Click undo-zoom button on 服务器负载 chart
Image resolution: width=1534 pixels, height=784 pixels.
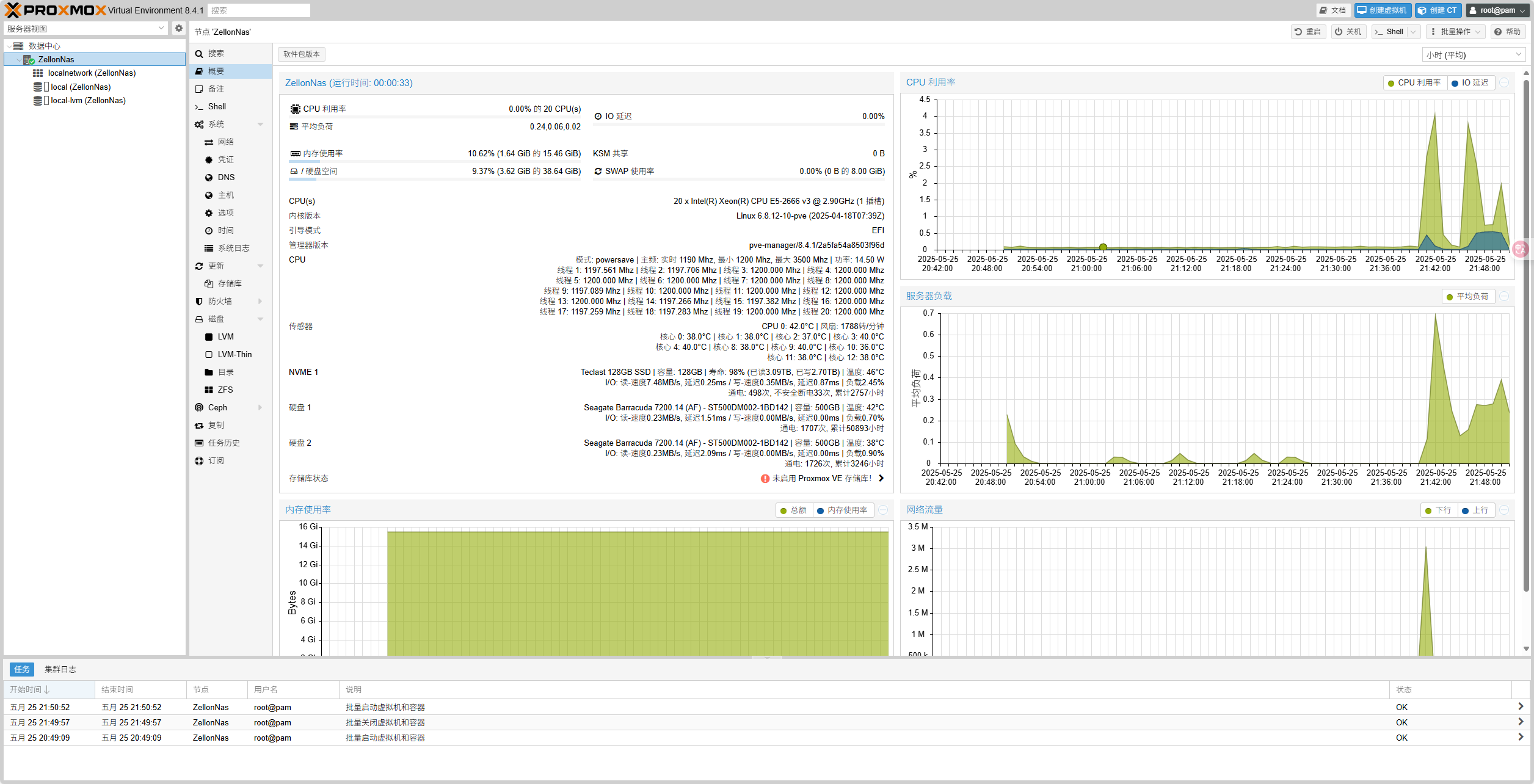click(1504, 297)
